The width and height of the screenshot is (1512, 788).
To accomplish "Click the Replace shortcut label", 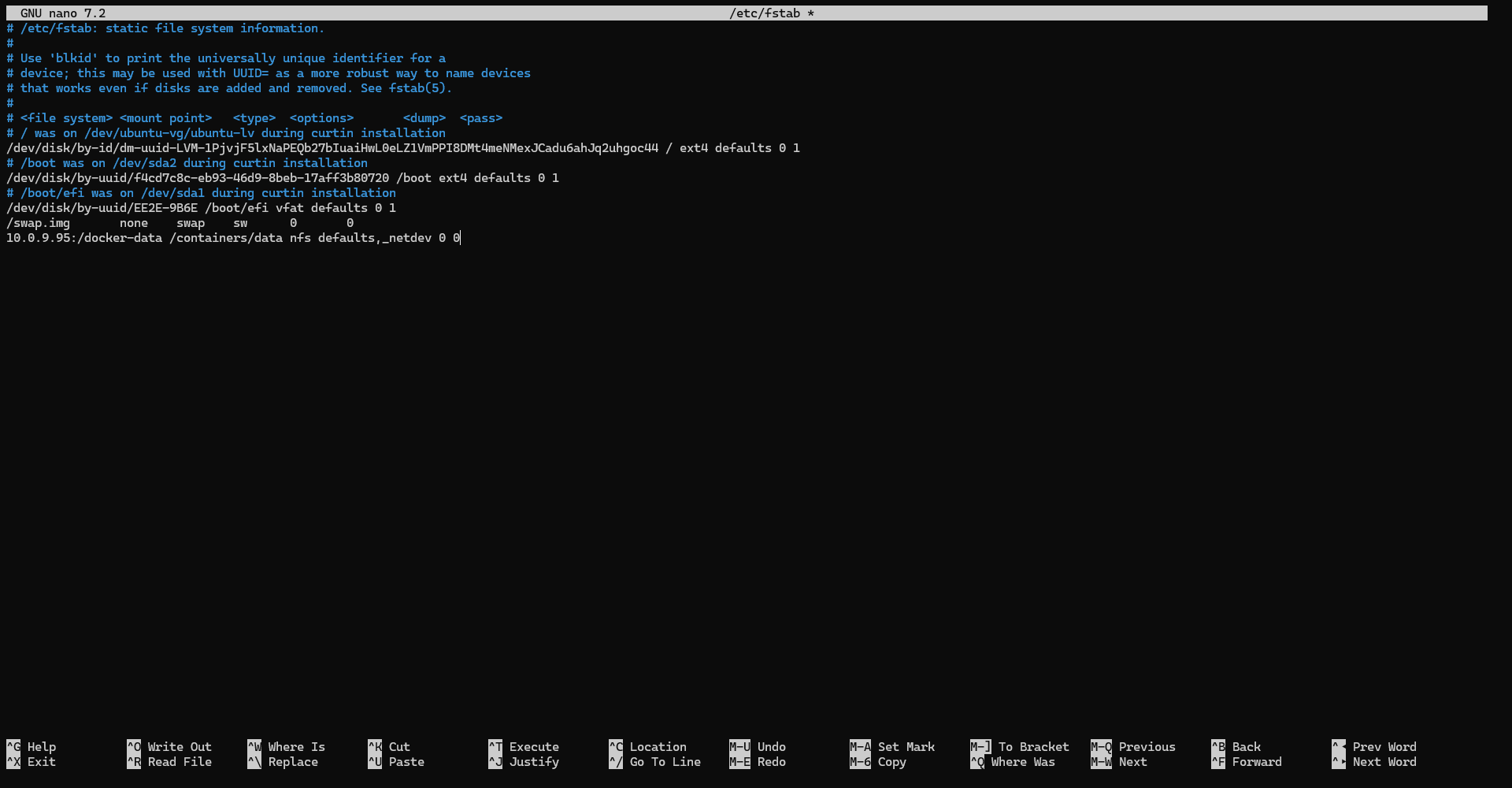I will (x=292, y=762).
